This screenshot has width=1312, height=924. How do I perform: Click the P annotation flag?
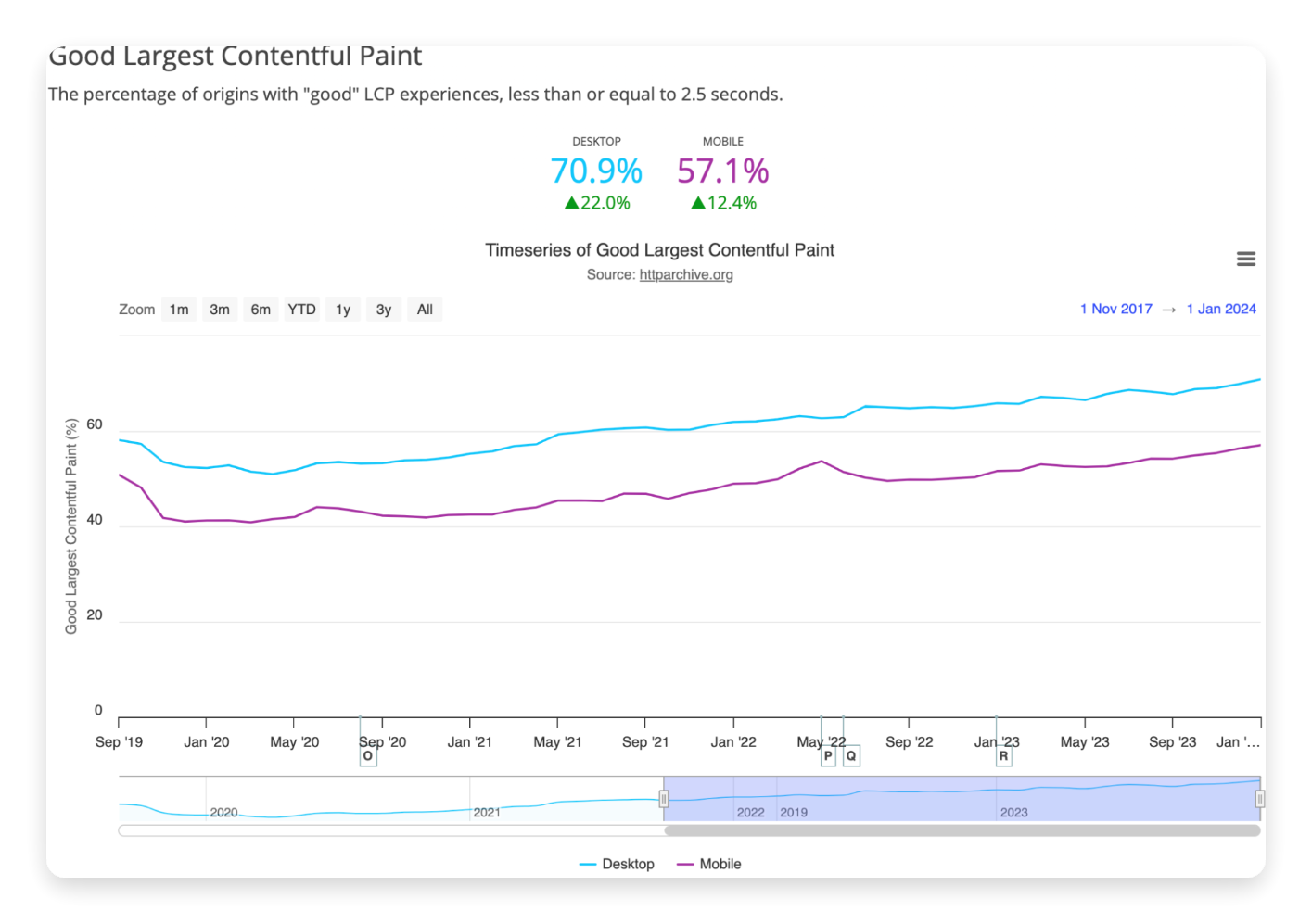(828, 756)
